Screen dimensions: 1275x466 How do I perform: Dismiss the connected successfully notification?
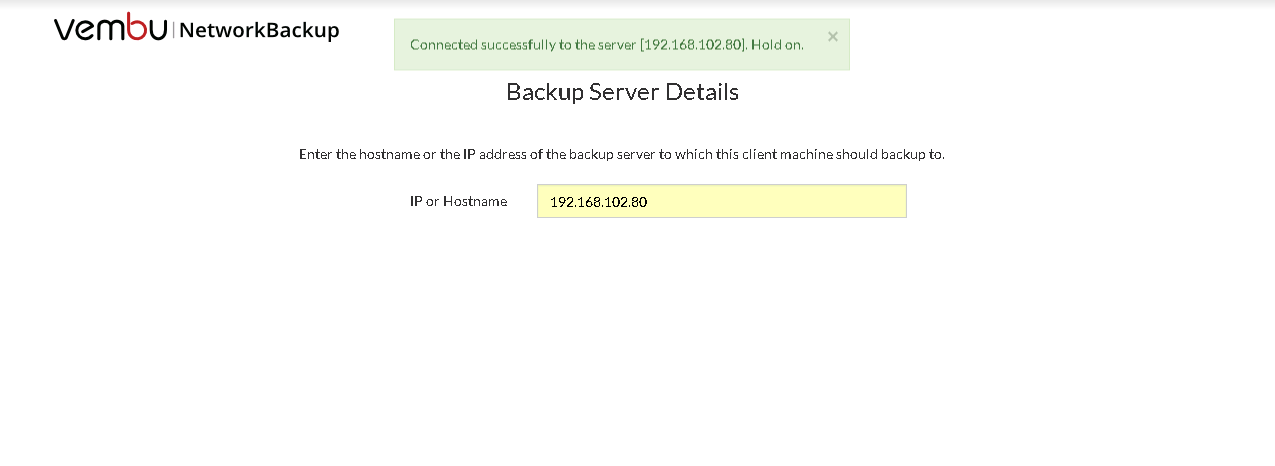pyautogui.click(x=833, y=36)
